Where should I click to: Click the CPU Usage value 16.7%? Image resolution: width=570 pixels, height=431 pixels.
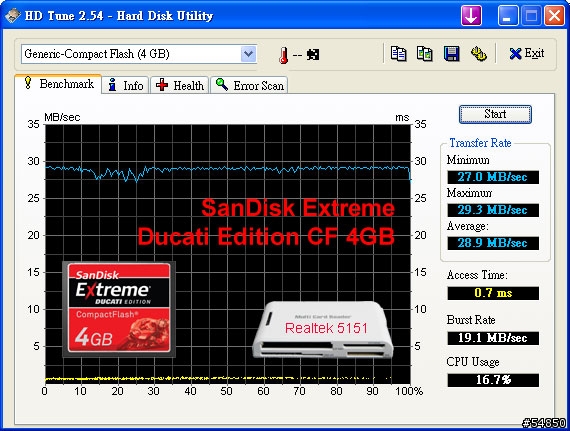coord(493,380)
